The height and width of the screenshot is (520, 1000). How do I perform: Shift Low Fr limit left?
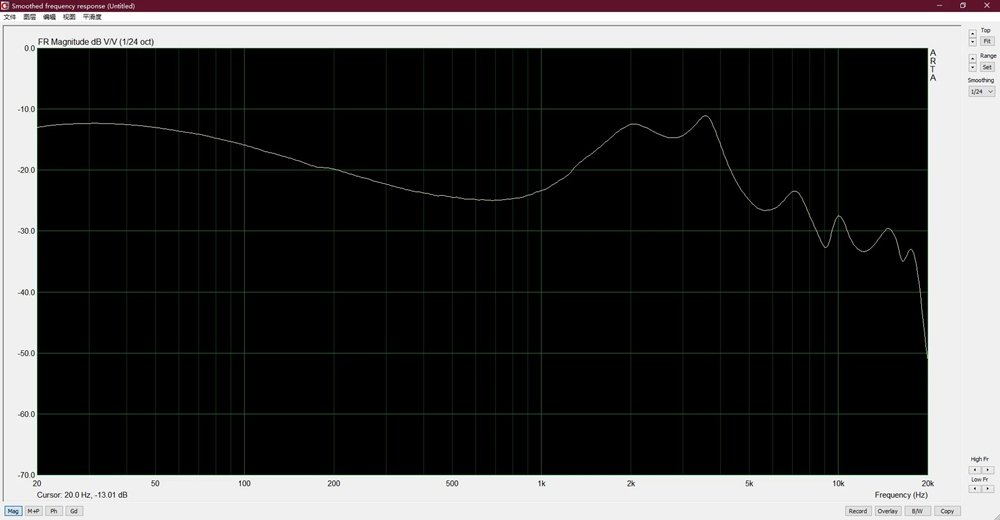(x=974, y=489)
